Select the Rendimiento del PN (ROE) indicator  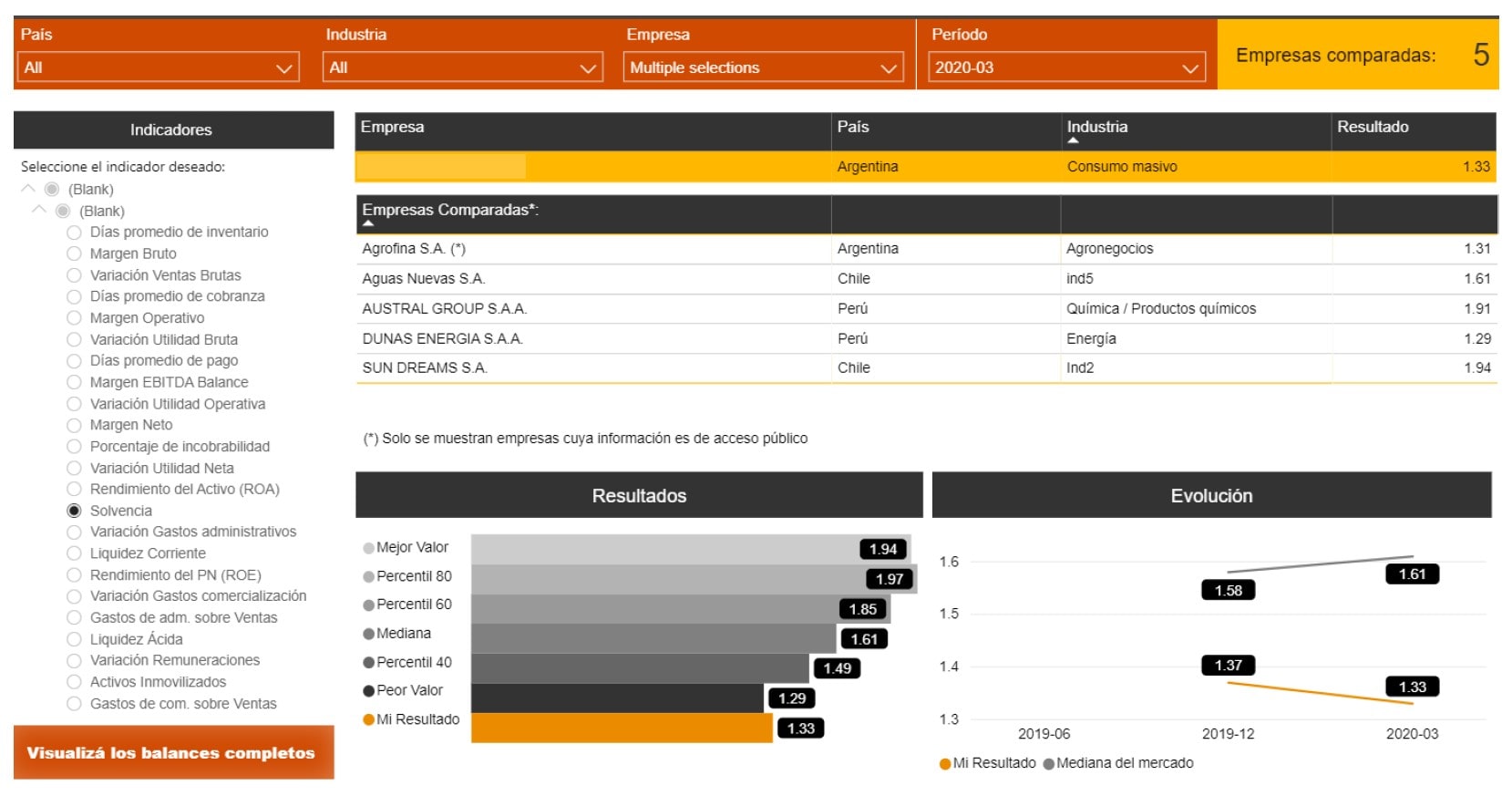pyautogui.click(x=75, y=575)
